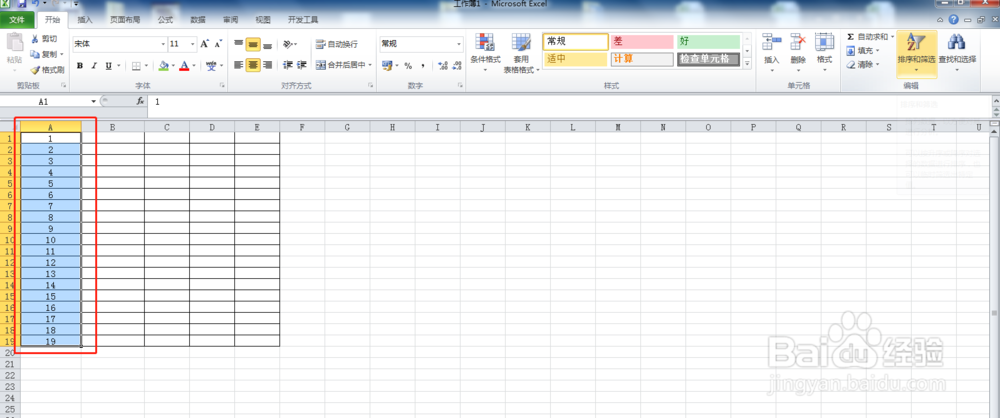
Task: Decrease font size with the small A button
Action: (218, 44)
